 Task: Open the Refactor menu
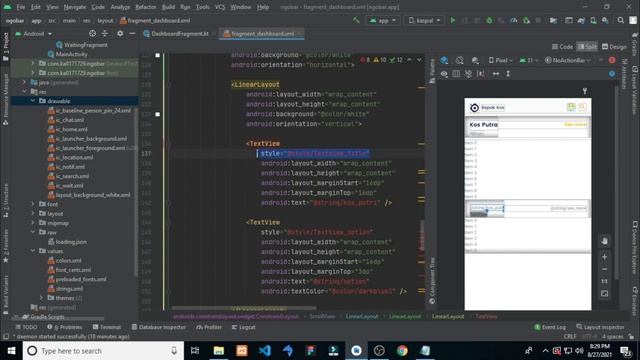tap(146, 7)
